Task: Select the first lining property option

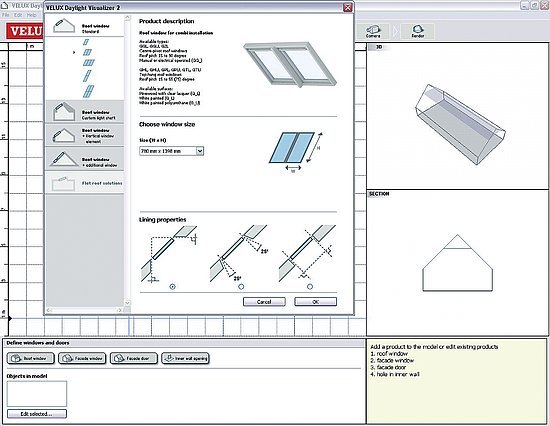Action: 172,287
